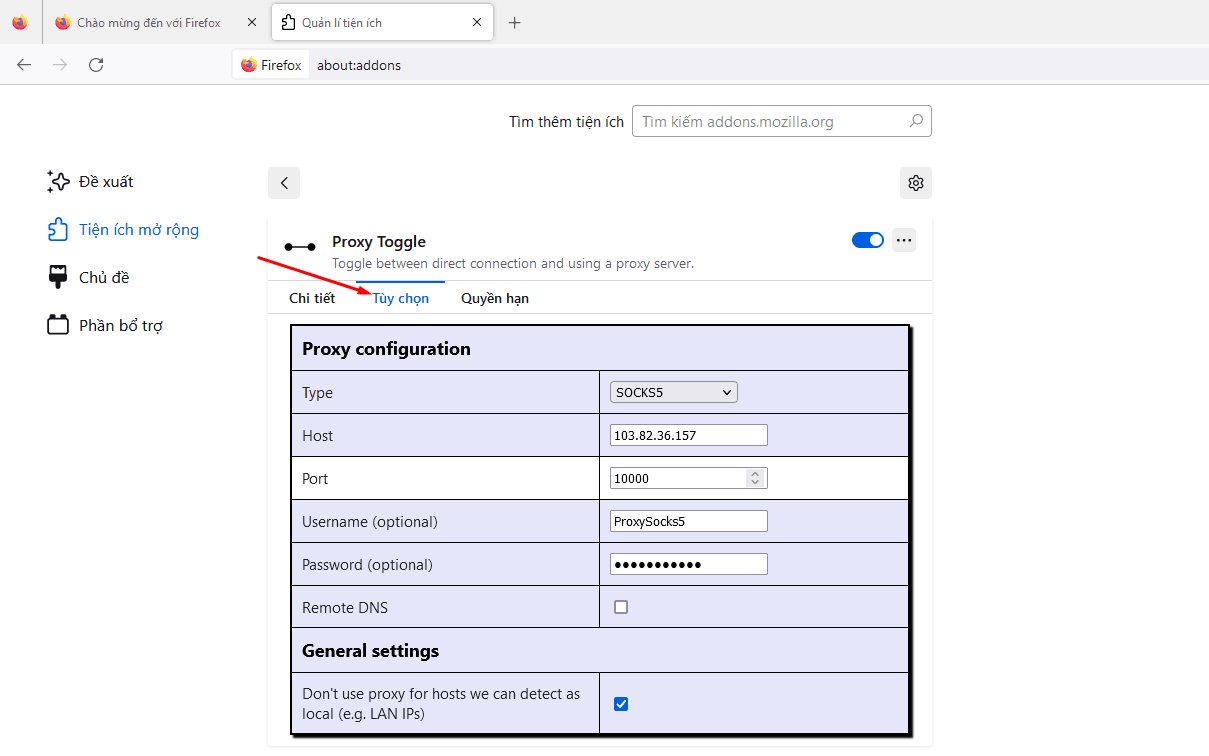Close the Chào mừng đến với Firefox tab

coord(252,22)
